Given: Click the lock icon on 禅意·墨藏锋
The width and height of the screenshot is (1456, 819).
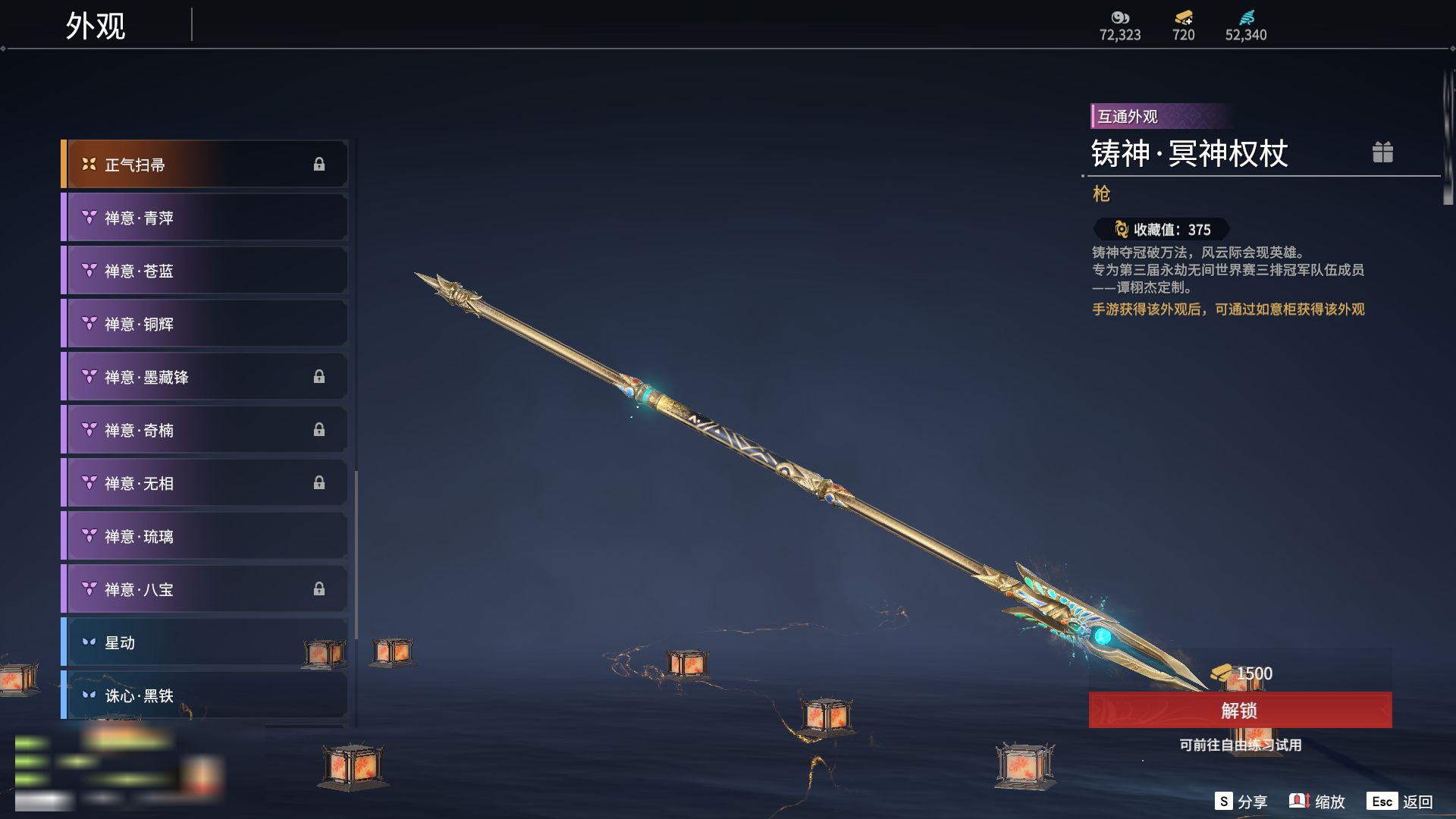Looking at the screenshot, I should (319, 377).
